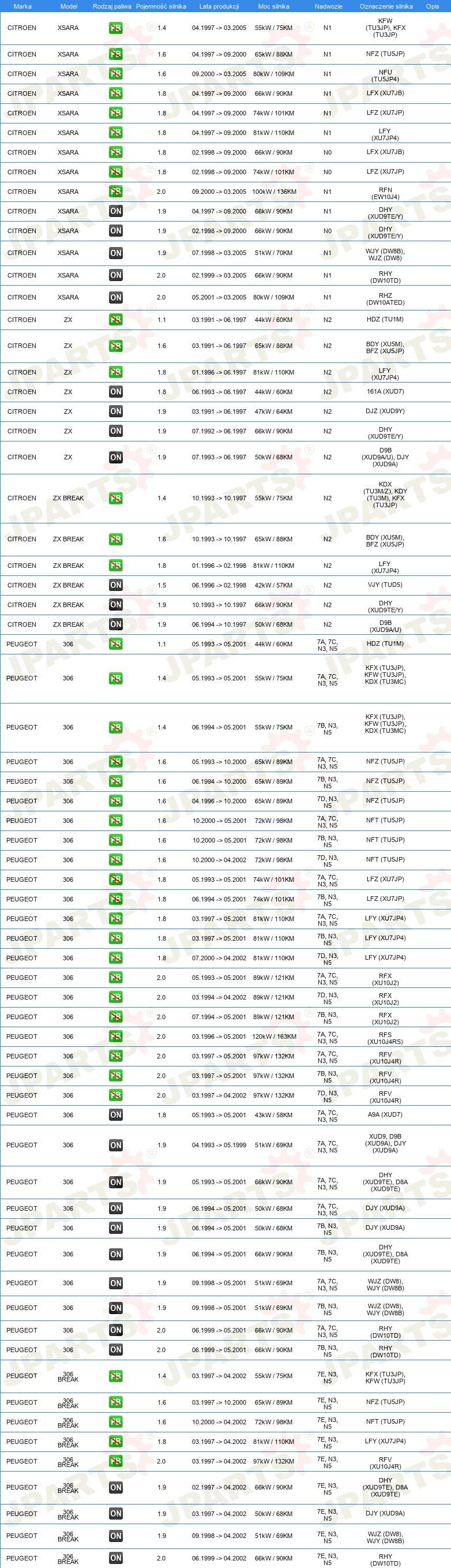Image resolution: width=451 pixels, height=1568 pixels.
Task: Click diesel ON icon for Xsara RHY 66kW
Action: point(116,275)
